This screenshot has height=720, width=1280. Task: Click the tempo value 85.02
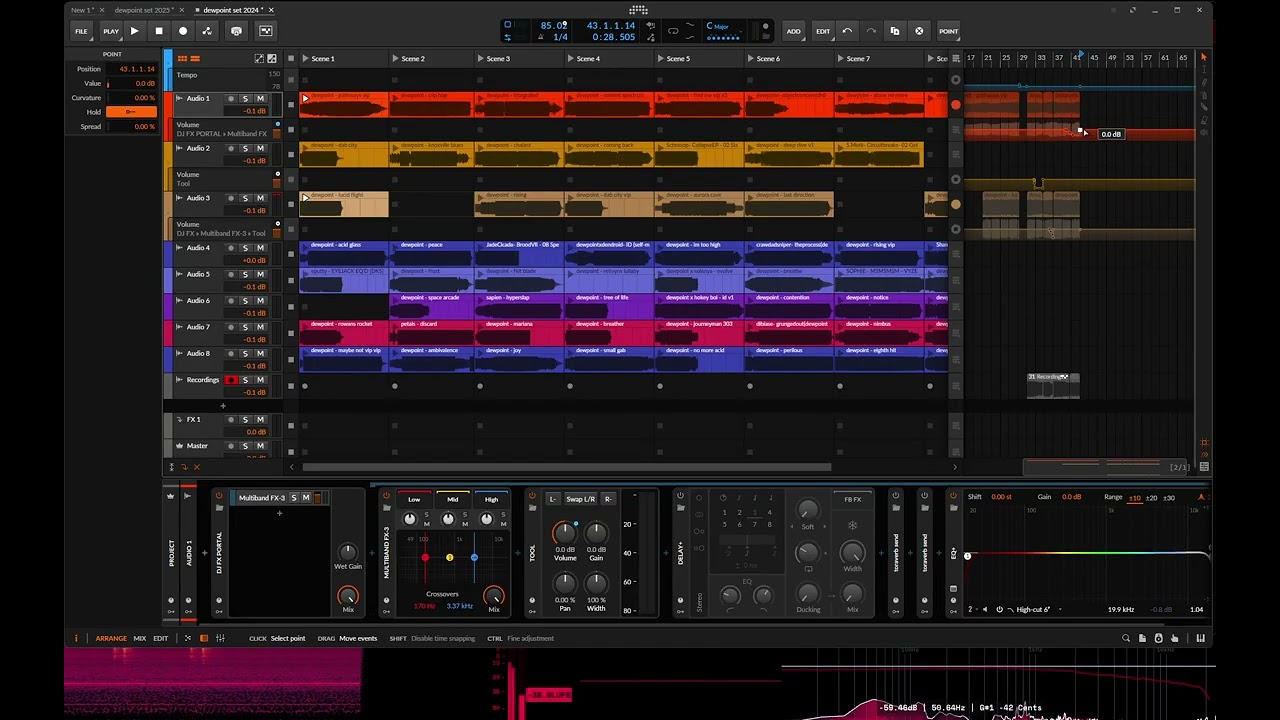click(553, 25)
